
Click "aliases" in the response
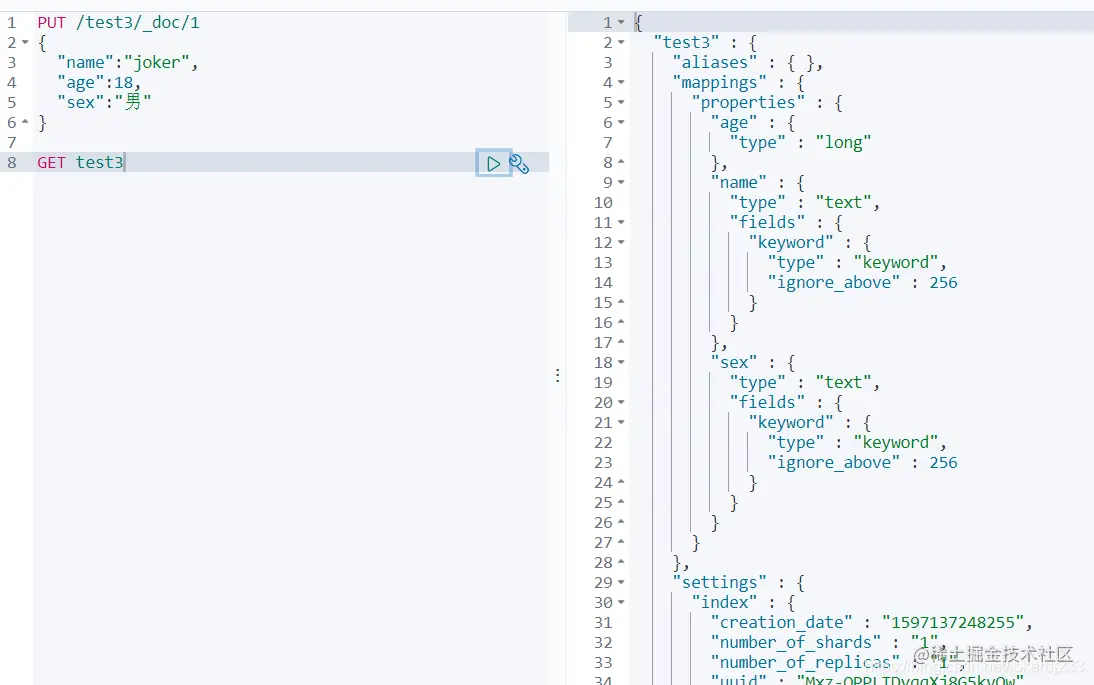click(x=714, y=63)
